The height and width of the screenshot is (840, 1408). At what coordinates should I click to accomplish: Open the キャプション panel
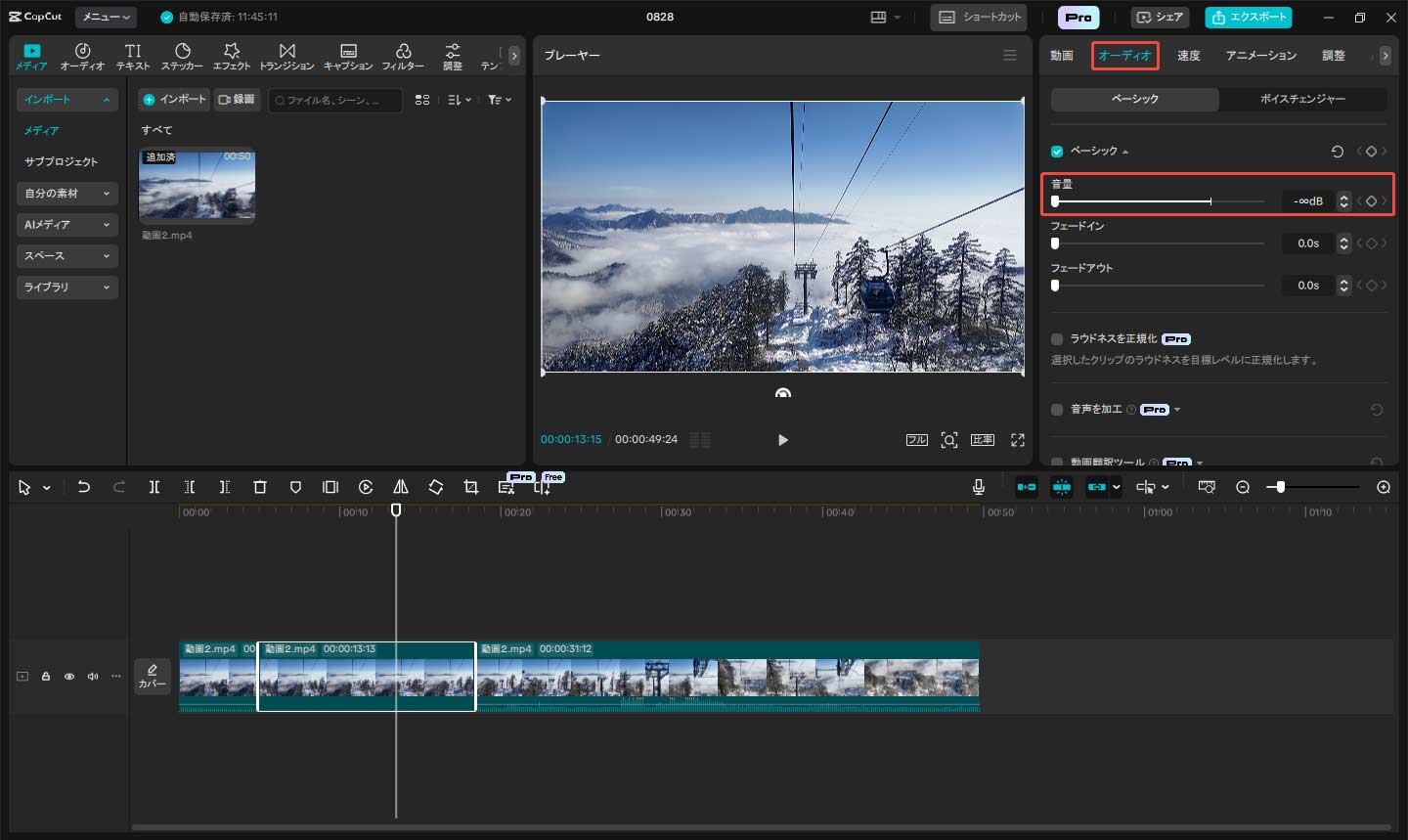point(348,57)
